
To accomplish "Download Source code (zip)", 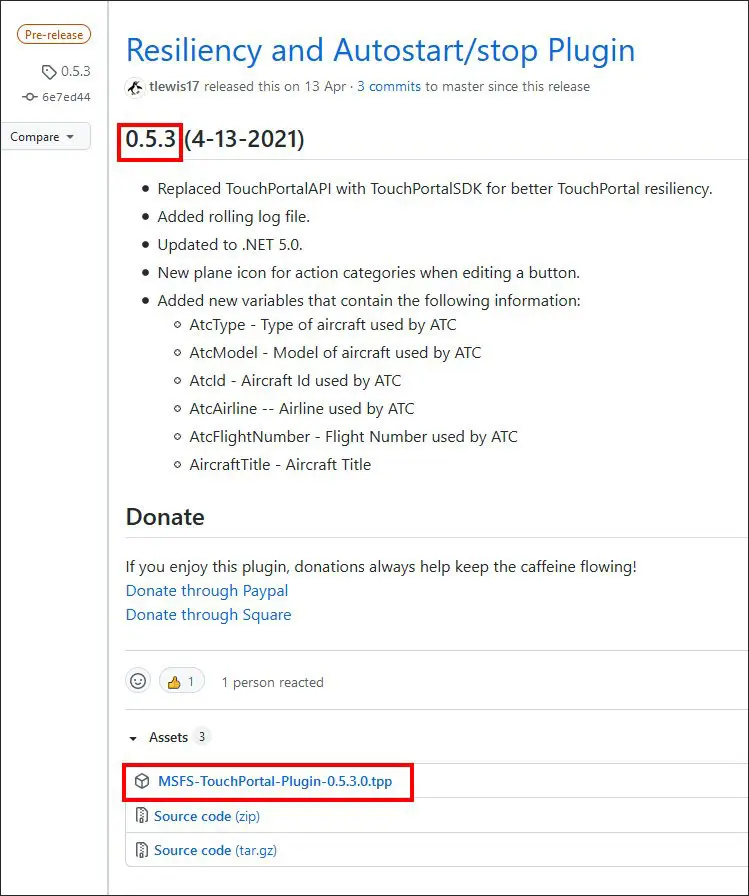I will pos(207,816).
